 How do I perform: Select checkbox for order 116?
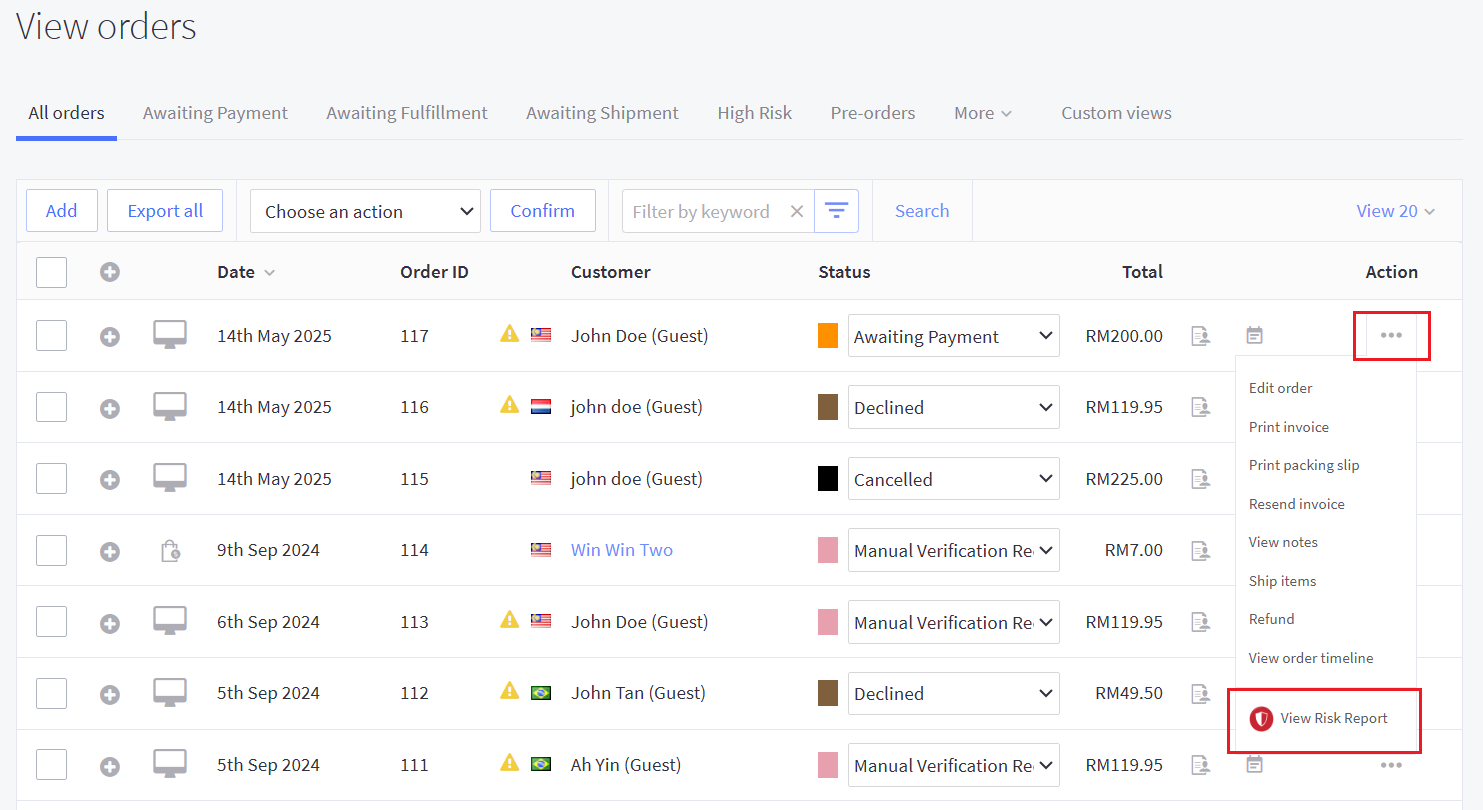[x=51, y=407]
